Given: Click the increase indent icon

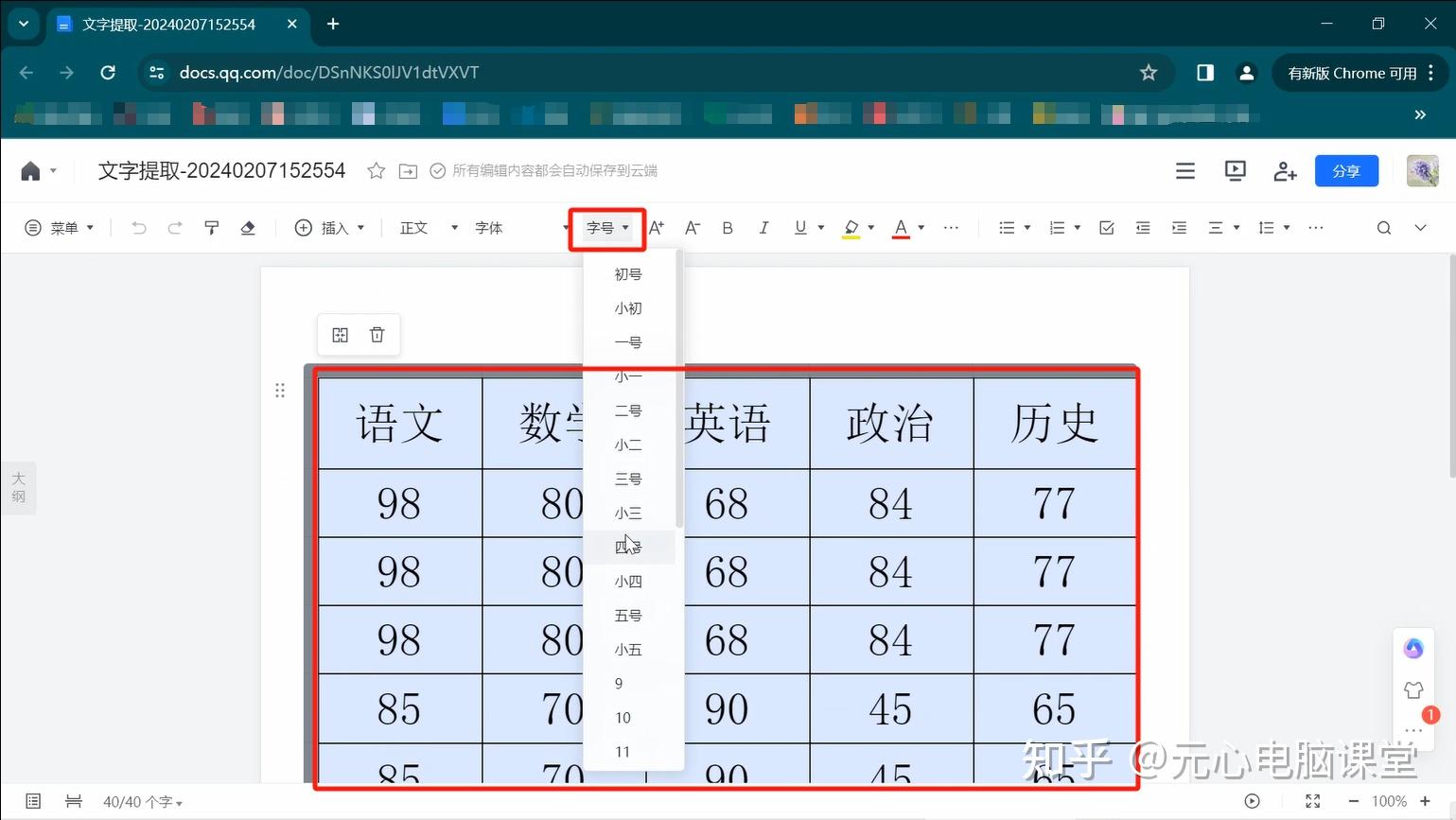Looking at the screenshot, I should click(x=1179, y=227).
